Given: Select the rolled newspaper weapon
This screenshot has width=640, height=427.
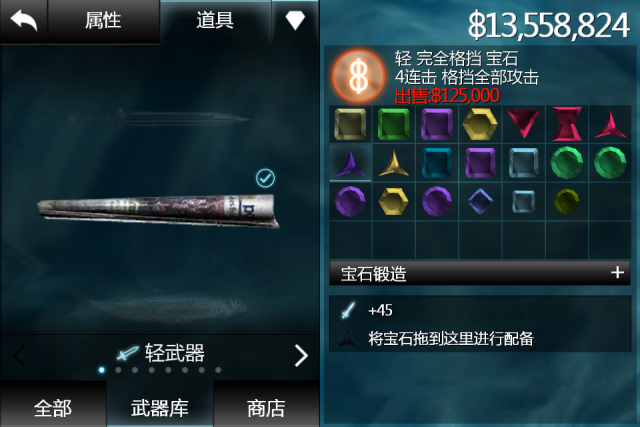Looking at the screenshot, I should click(x=158, y=210).
